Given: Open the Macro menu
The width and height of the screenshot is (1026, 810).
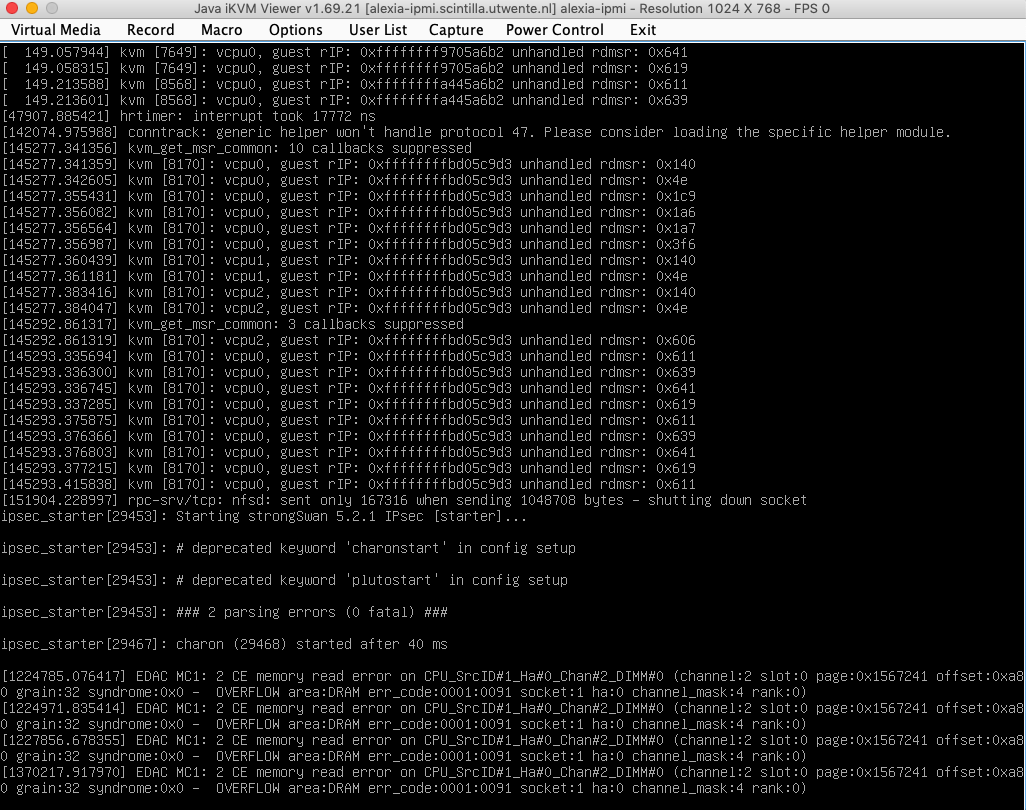Looking at the screenshot, I should 221,30.
